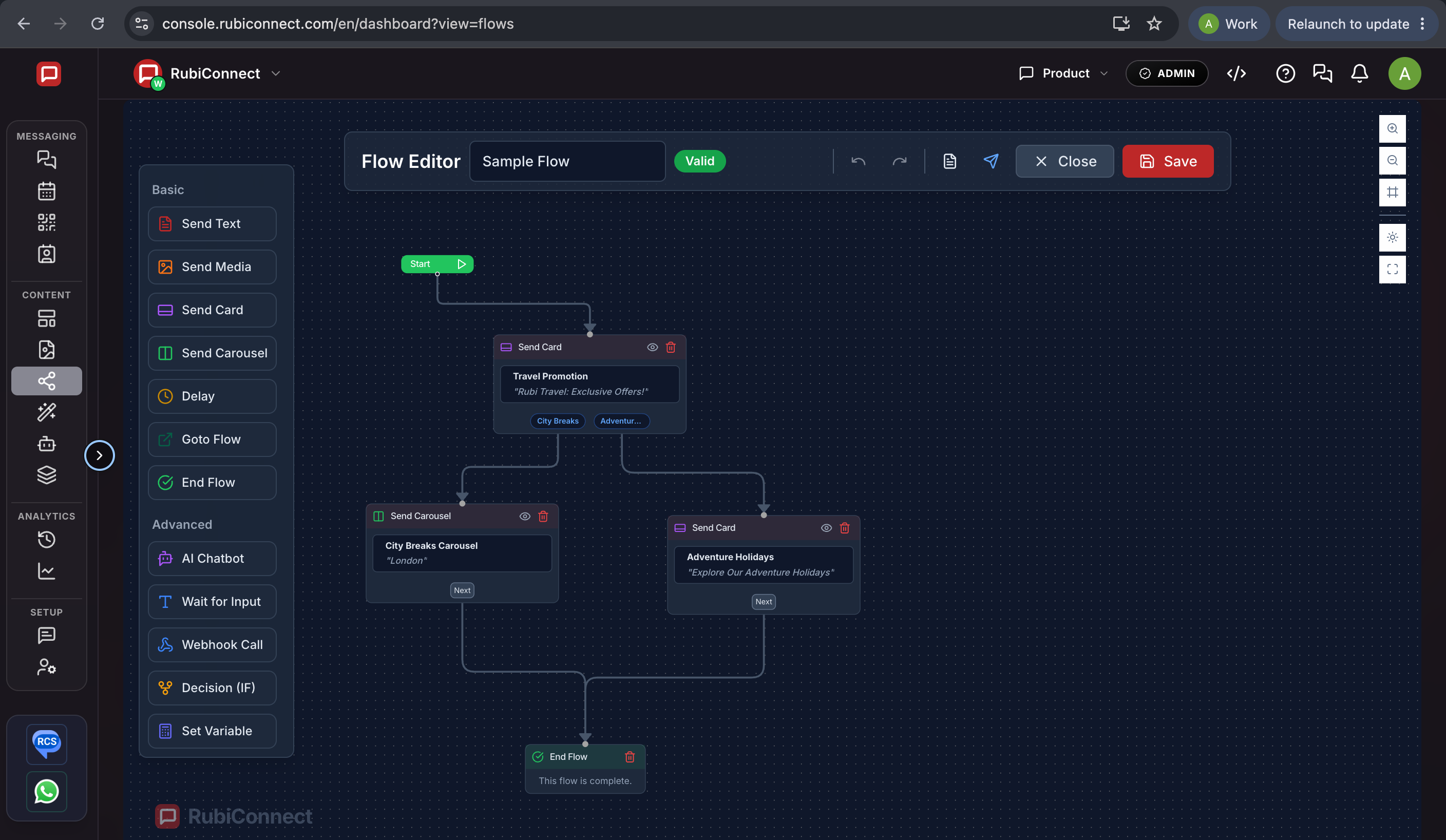
Task: Add an End Flow block from palette
Action: click(212, 483)
